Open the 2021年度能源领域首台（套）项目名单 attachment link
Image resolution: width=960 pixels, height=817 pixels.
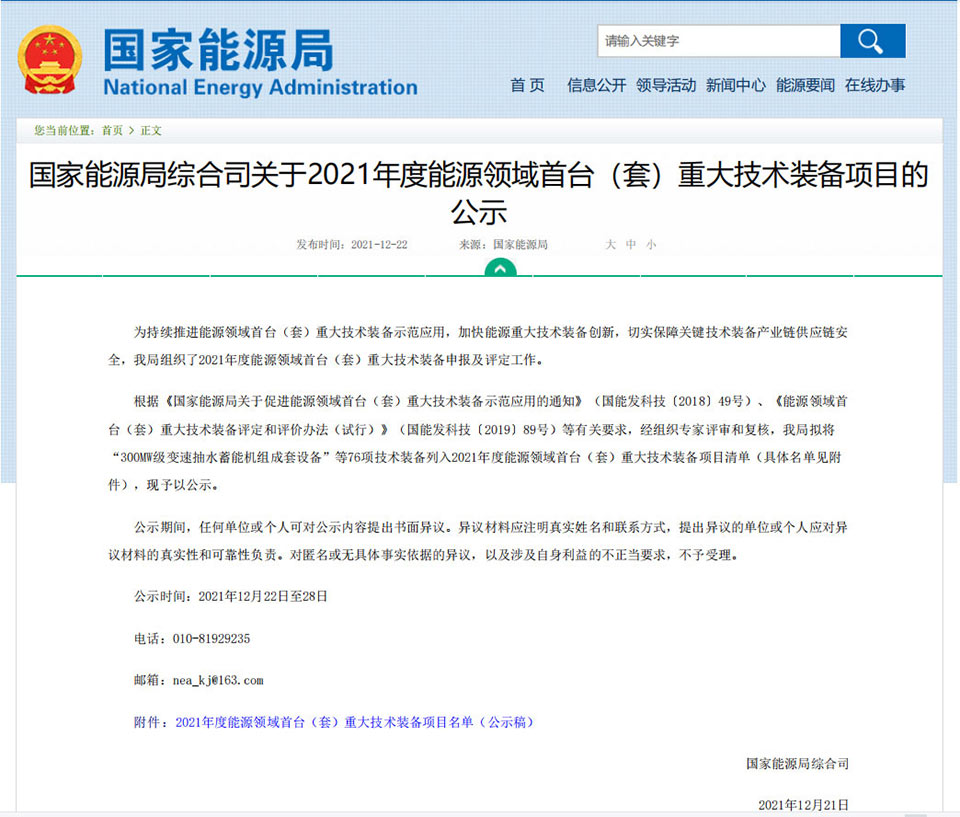pyautogui.click(x=354, y=722)
